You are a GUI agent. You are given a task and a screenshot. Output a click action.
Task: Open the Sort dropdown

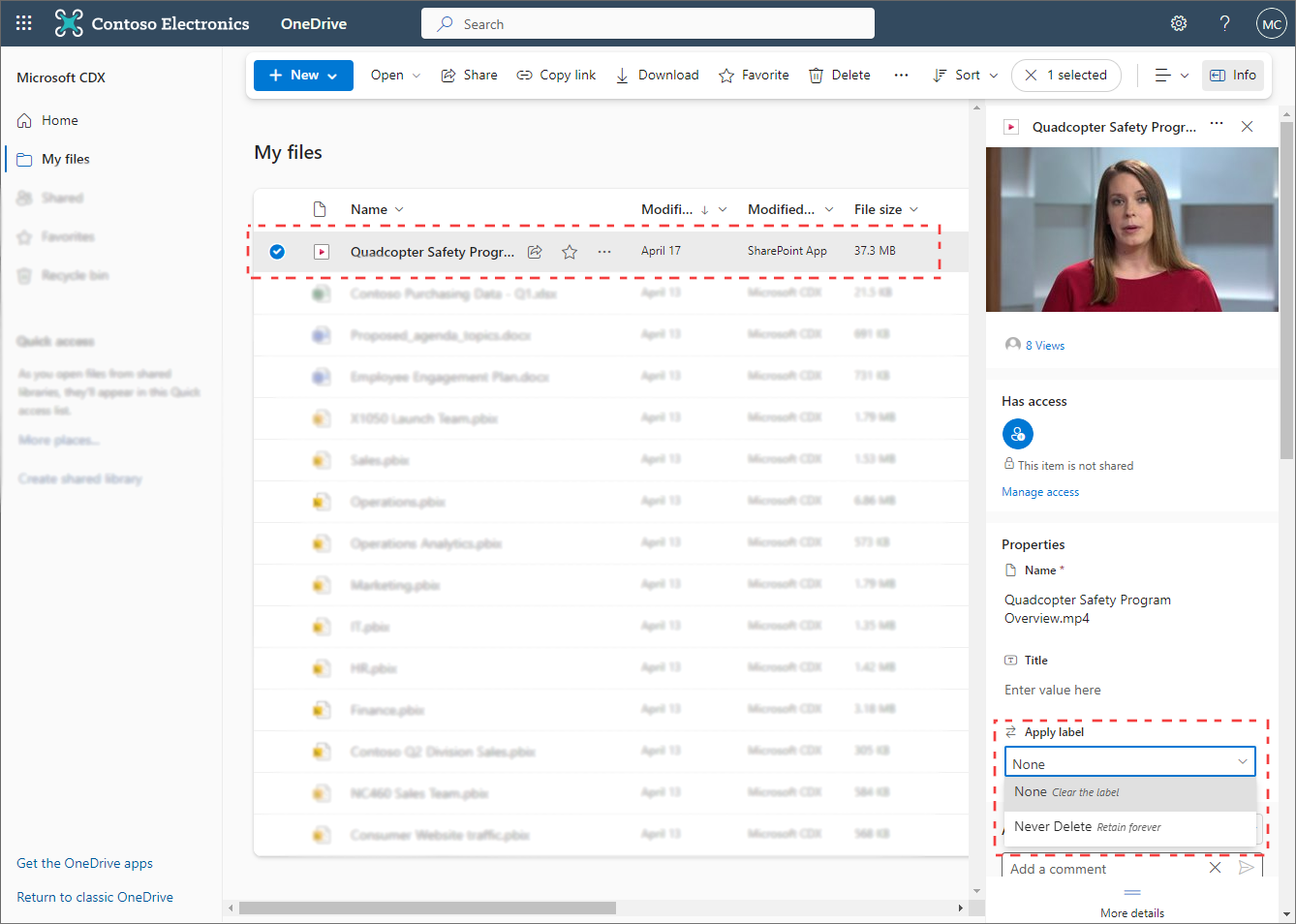pyautogui.click(x=964, y=75)
